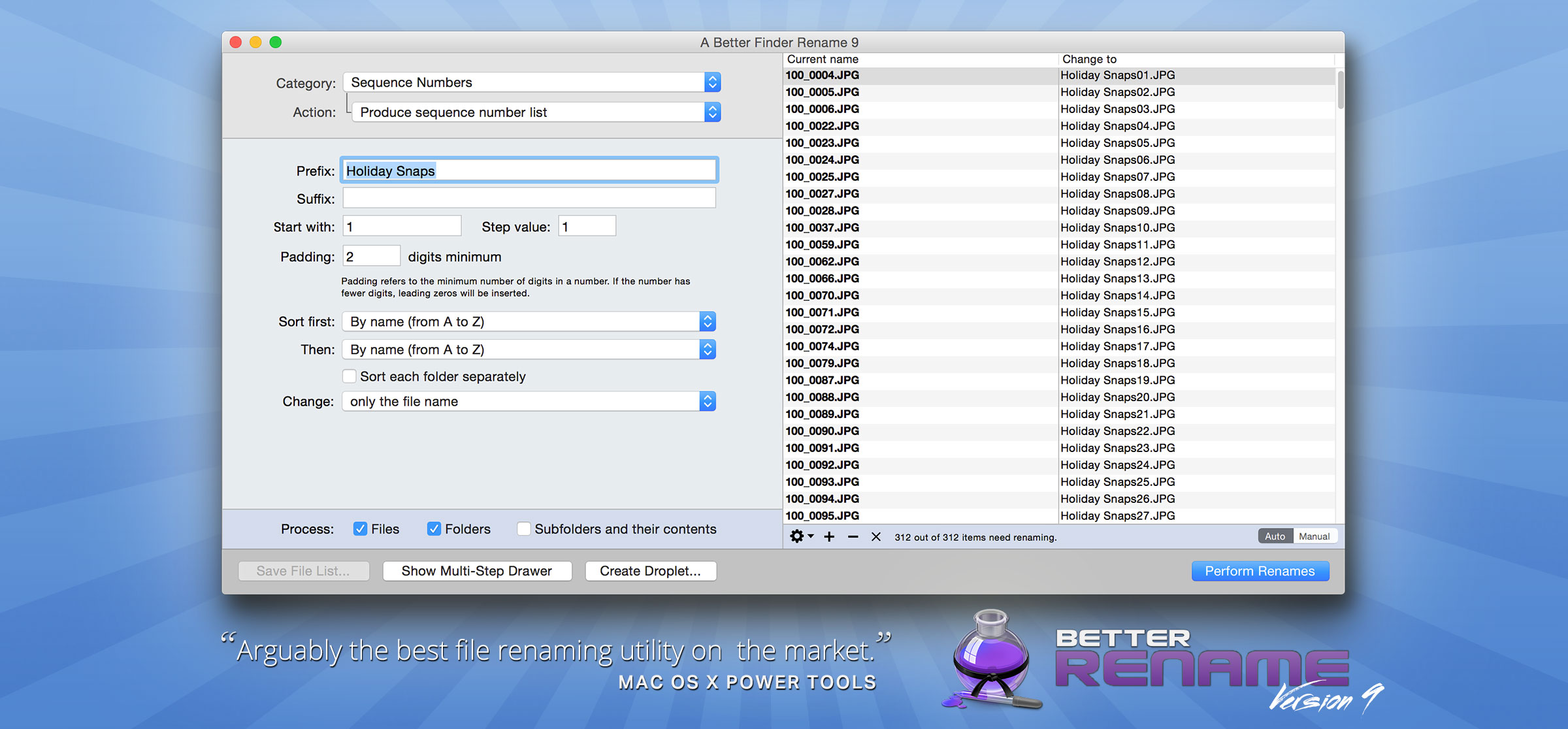Switch preview mode to Auto
This screenshot has width=1568, height=729.
click(x=1275, y=536)
